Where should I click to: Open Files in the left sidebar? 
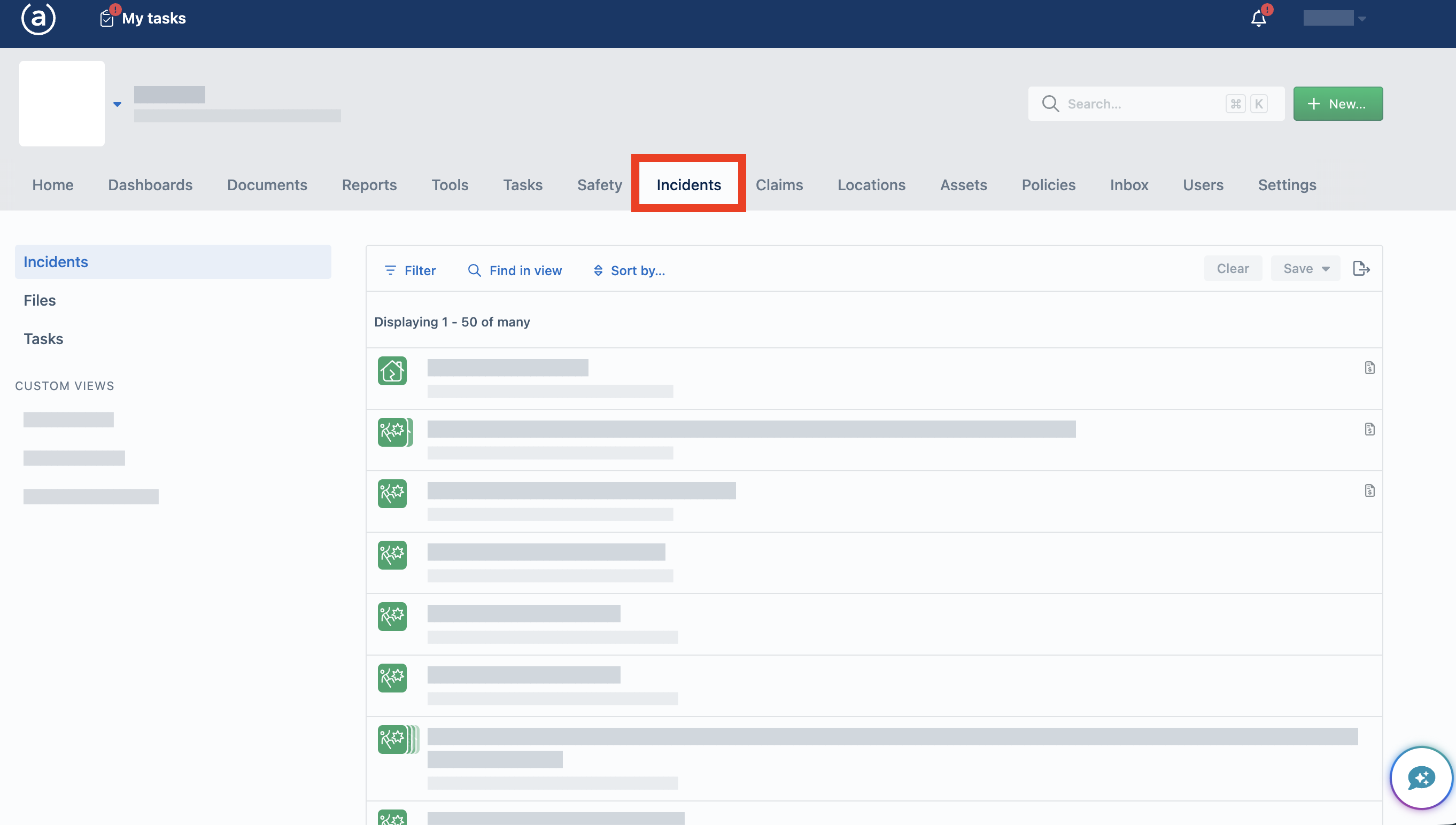pos(40,300)
